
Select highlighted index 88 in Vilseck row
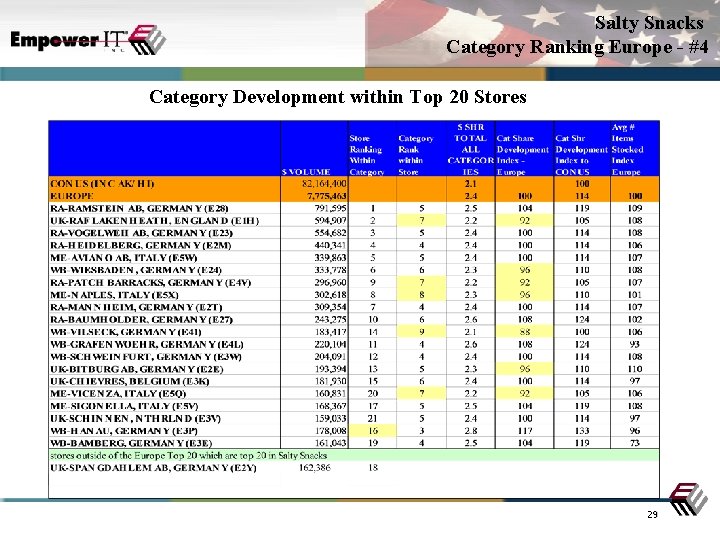[x=525, y=332]
